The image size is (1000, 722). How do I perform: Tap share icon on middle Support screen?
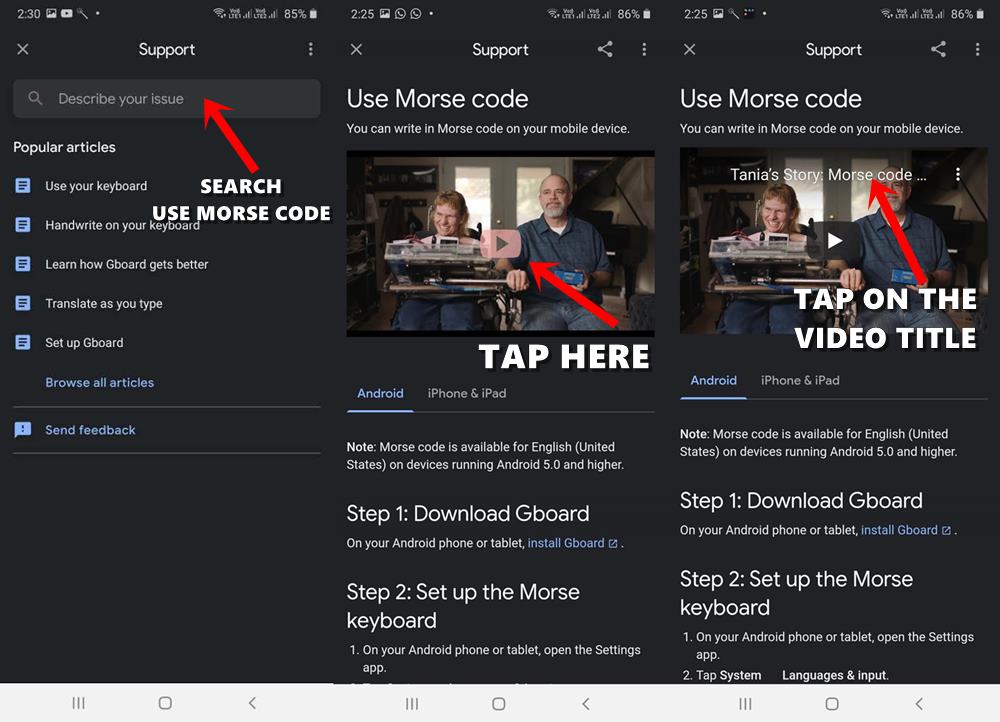pyautogui.click(x=605, y=49)
